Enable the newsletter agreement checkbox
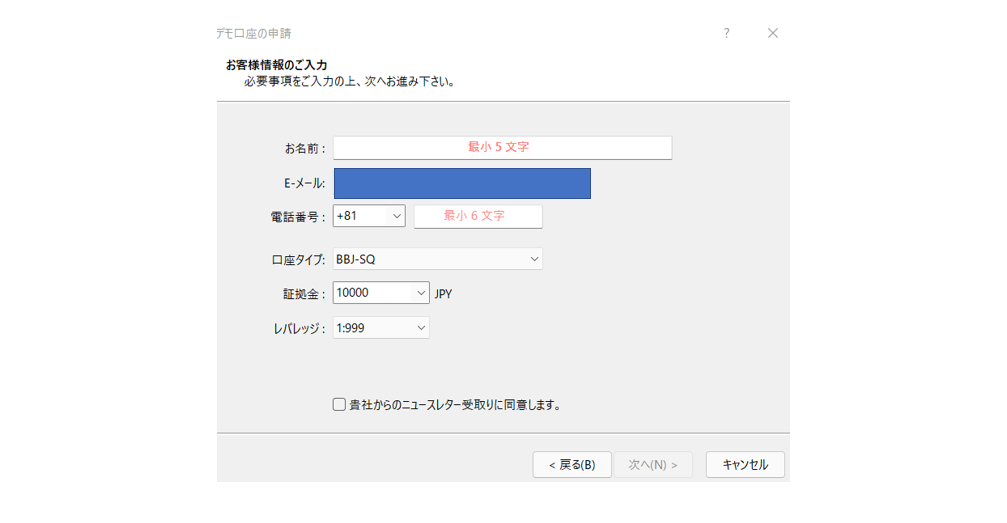 coord(340,405)
